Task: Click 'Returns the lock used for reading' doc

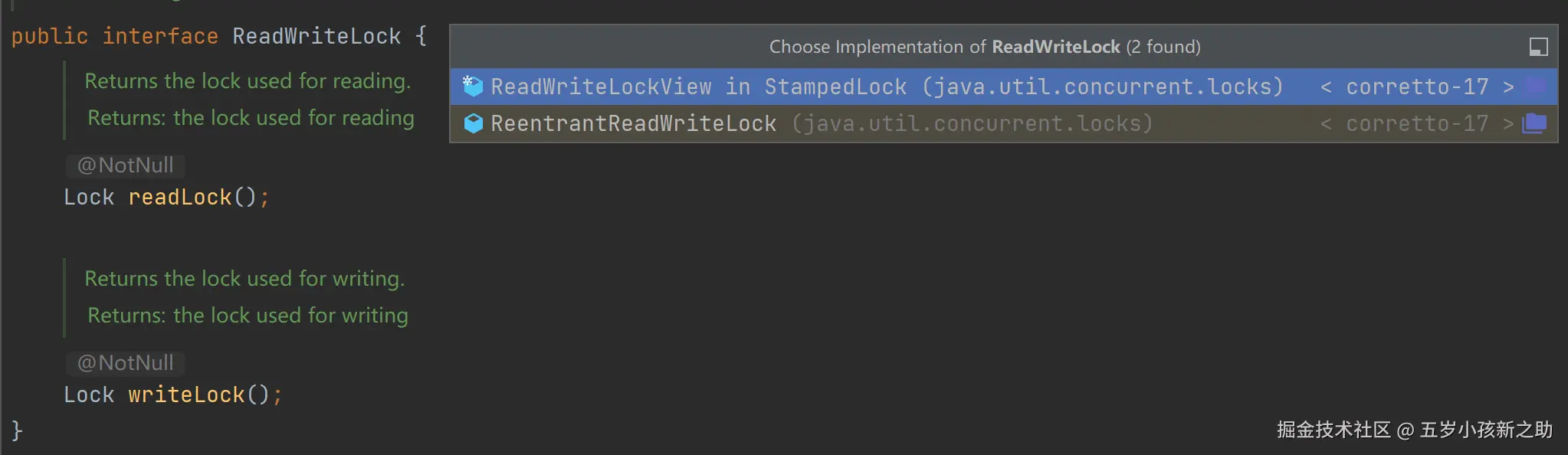Action: (x=248, y=81)
